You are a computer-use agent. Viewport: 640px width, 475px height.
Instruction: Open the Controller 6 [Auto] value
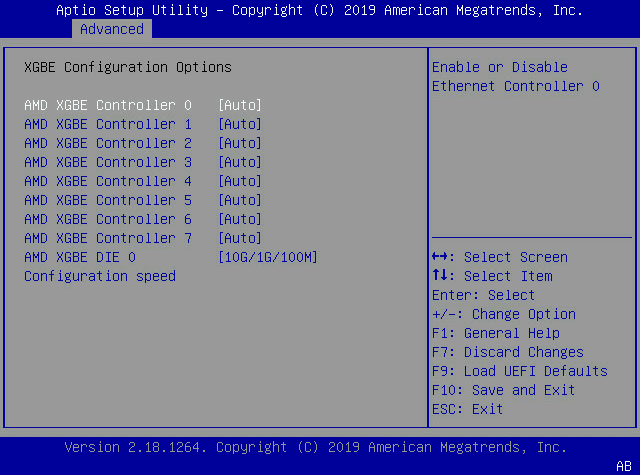(x=240, y=219)
